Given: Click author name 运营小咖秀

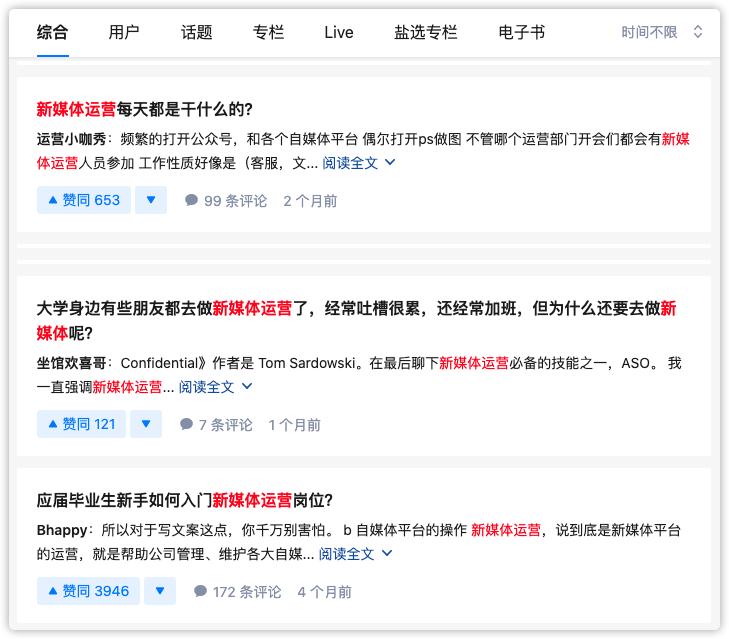Looking at the screenshot, I should 72,139.
